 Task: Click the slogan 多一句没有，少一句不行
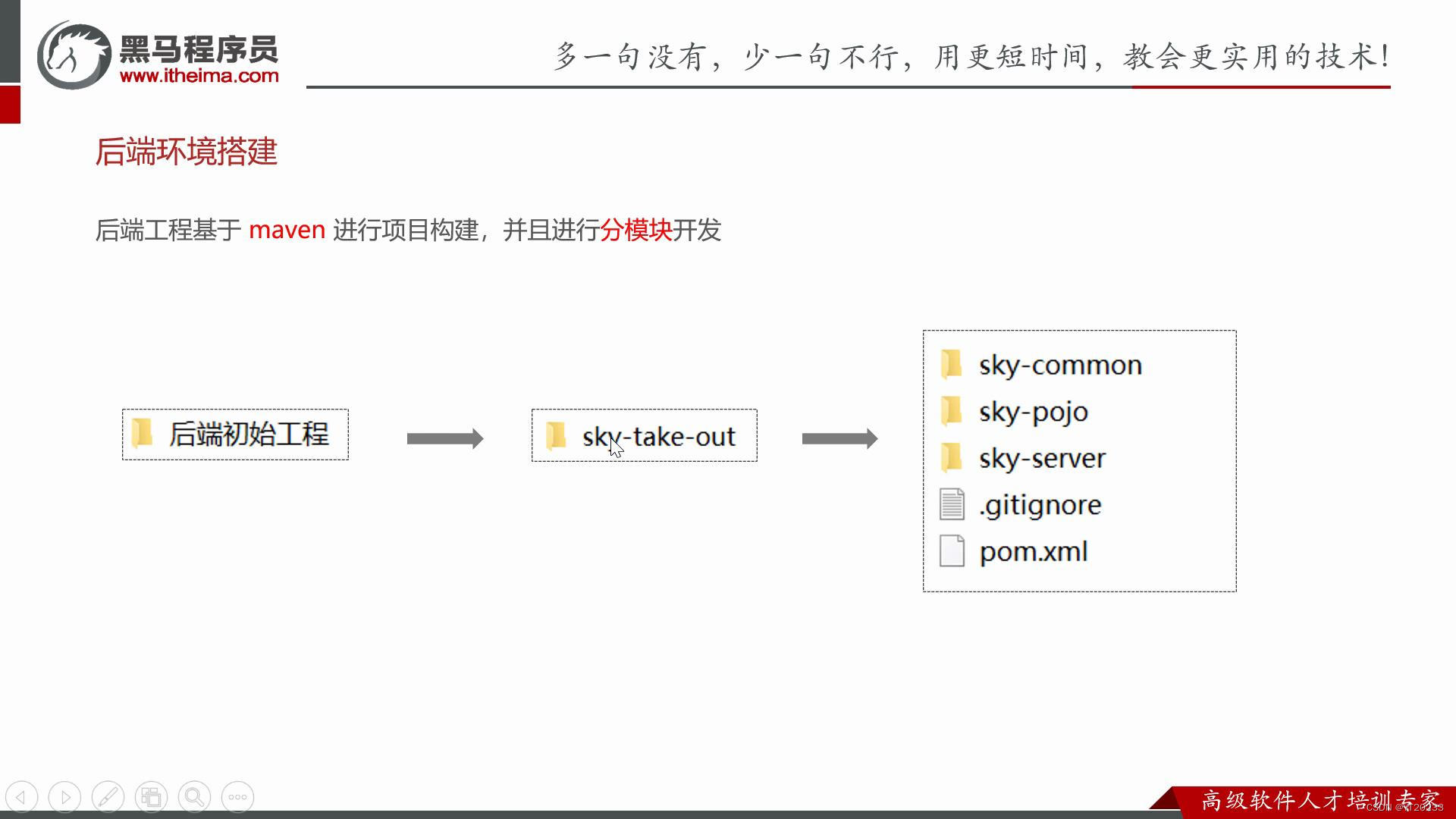click(x=726, y=57)
